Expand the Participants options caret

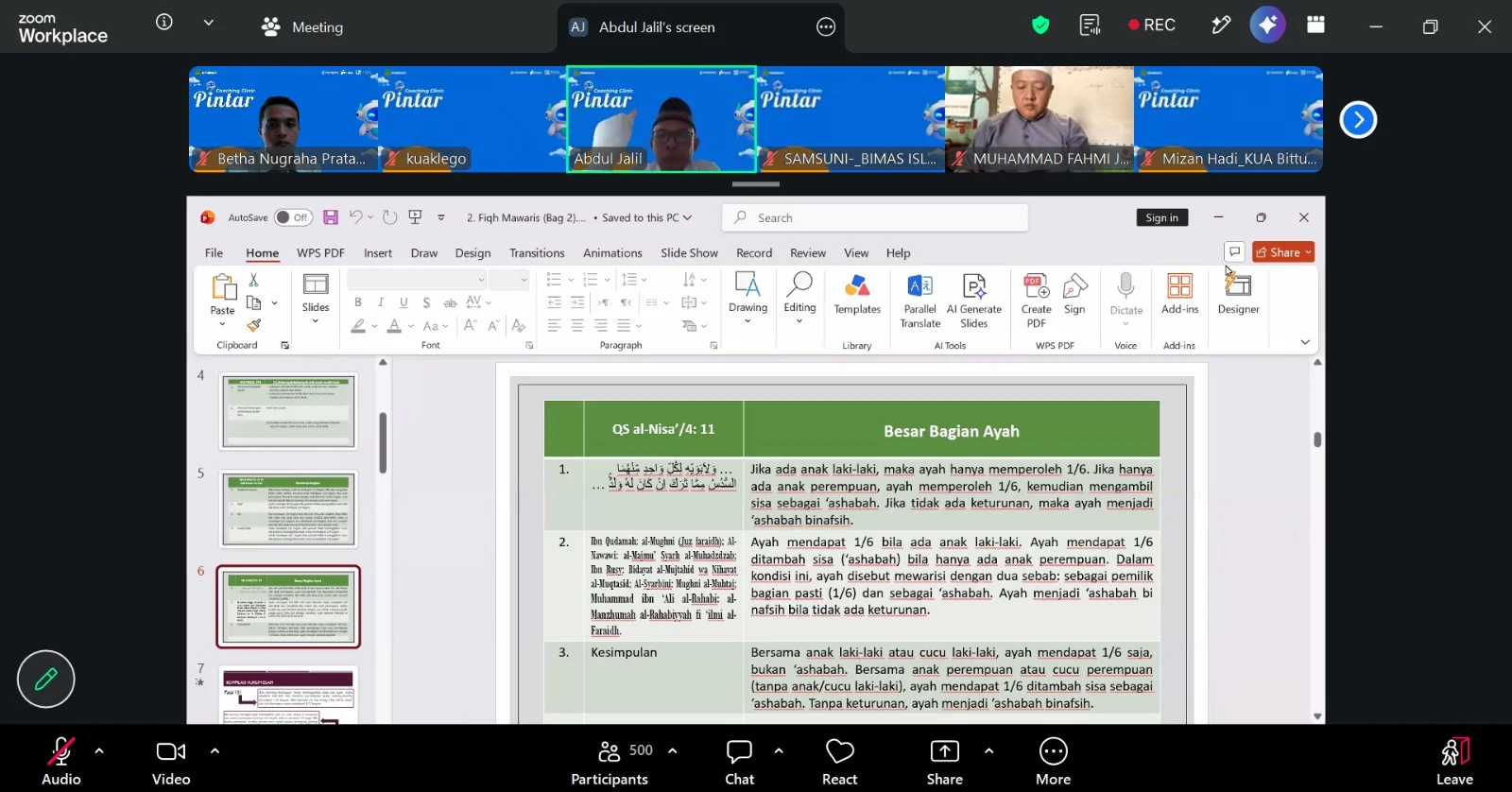click(x=673, y=751)
